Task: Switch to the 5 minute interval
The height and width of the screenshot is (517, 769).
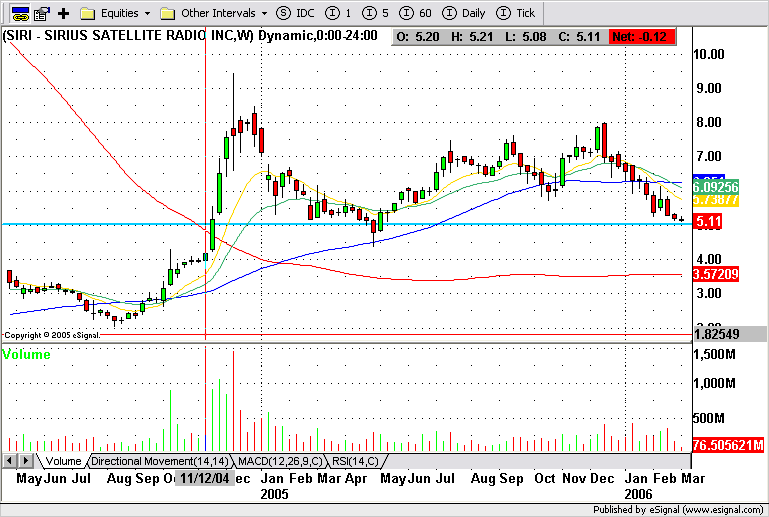Action: [375, 13]
